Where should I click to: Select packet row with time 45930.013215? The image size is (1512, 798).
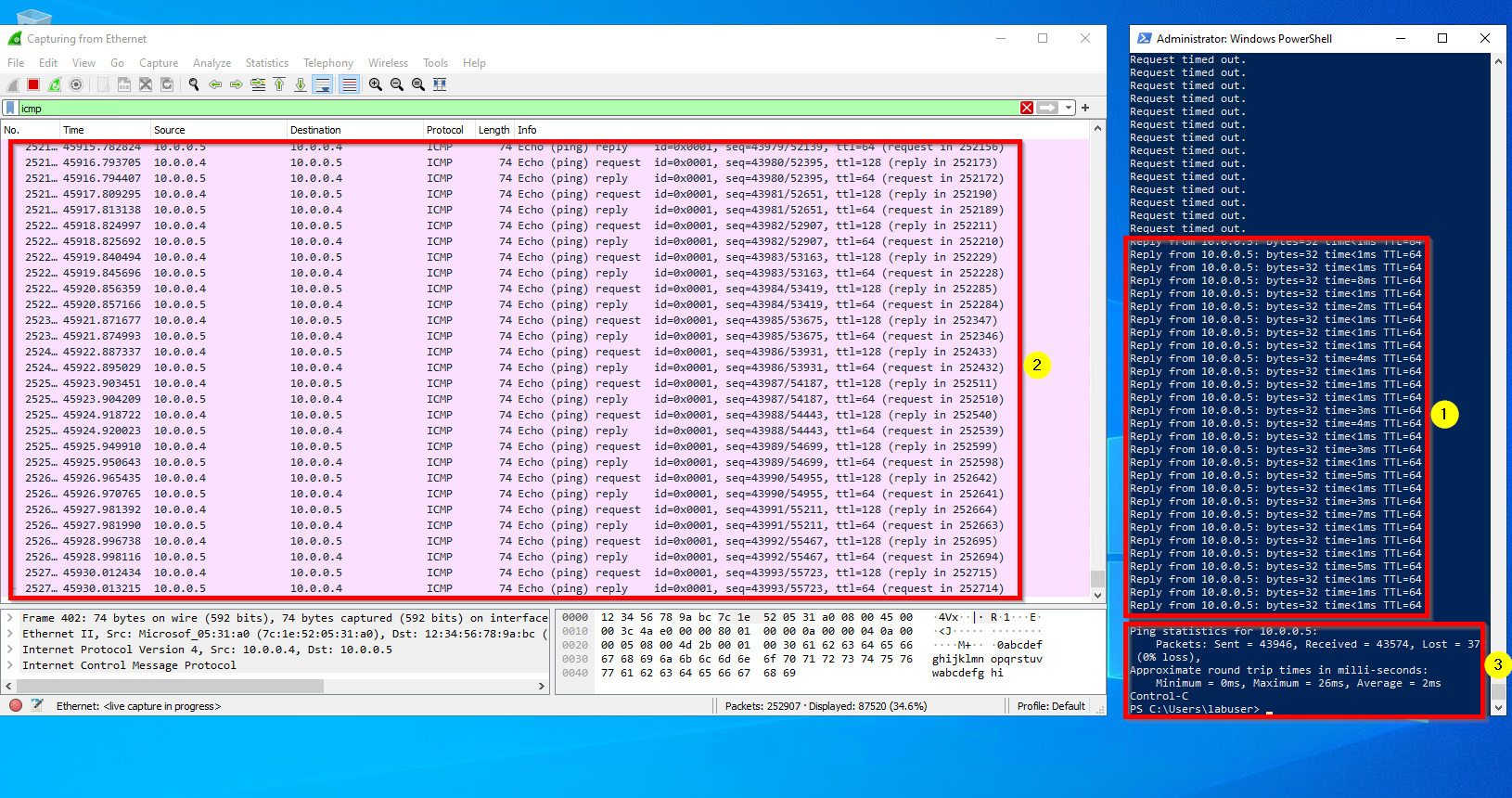click(x=545, y=588)
